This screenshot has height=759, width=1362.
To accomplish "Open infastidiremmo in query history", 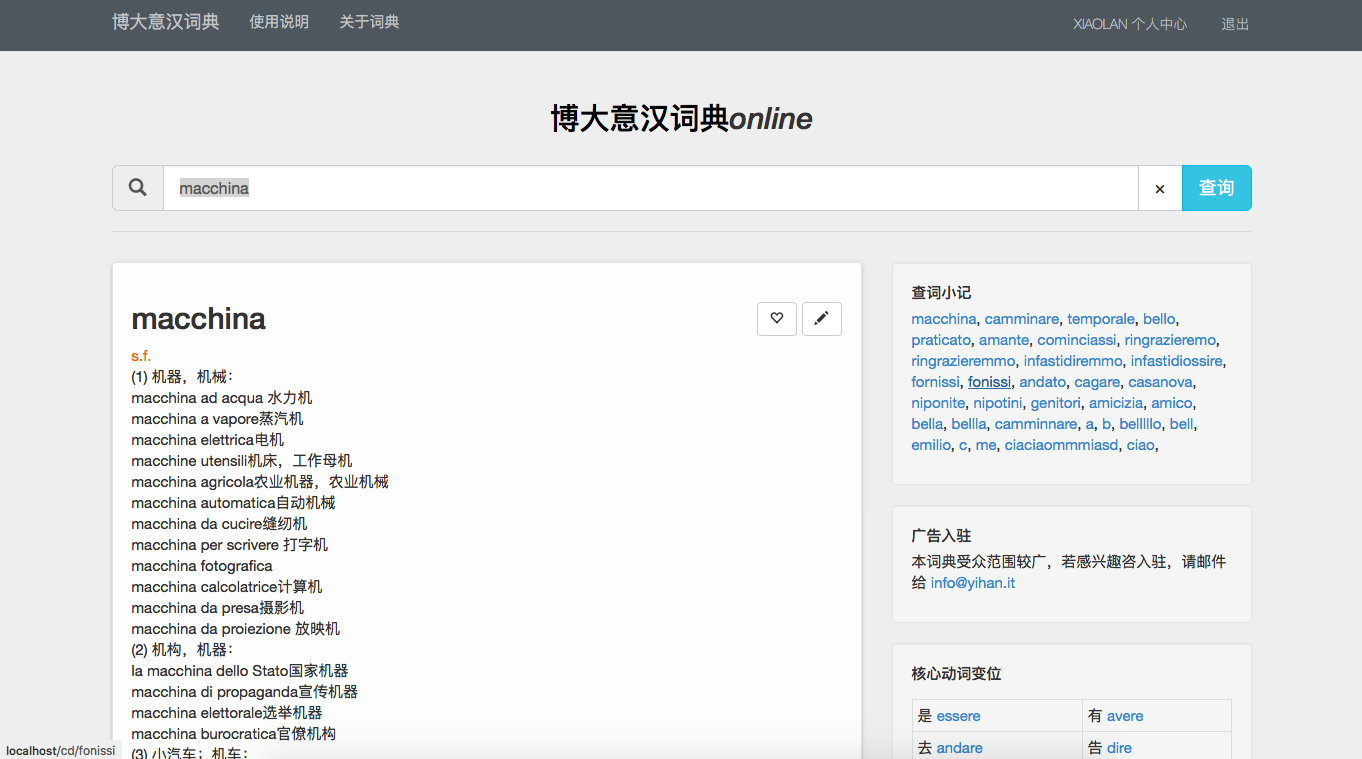I will (1073, 361).
